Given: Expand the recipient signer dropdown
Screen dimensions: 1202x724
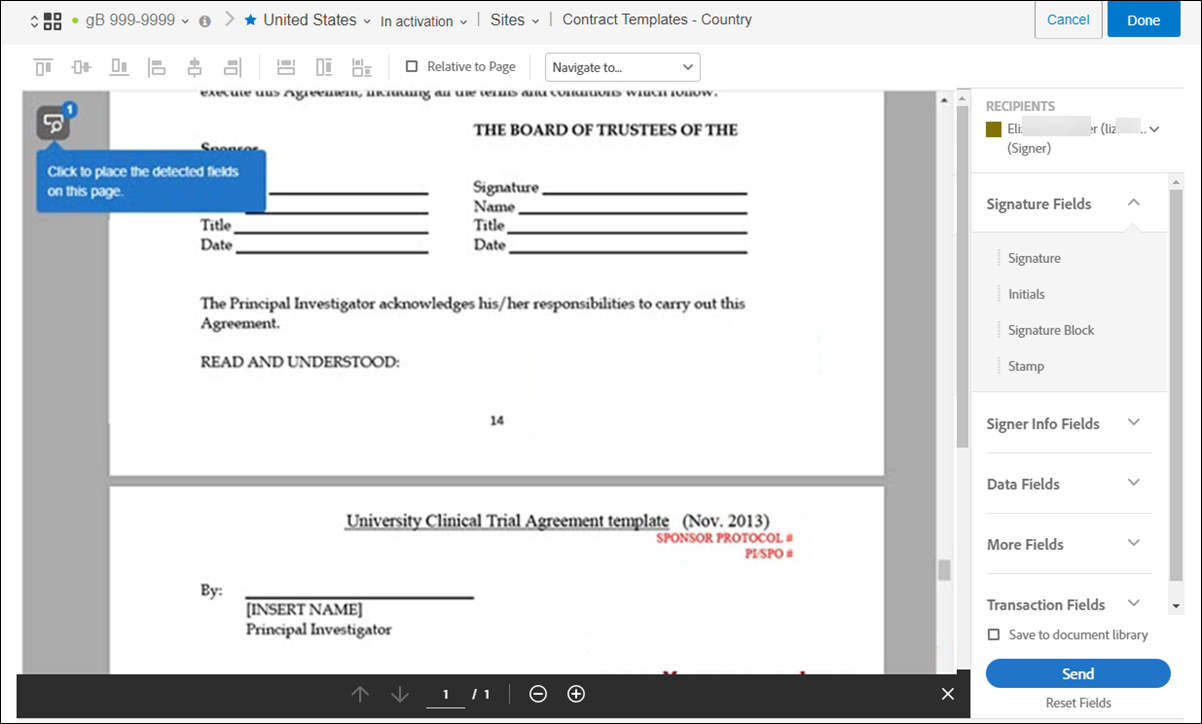Looking at the screenshot, I should 1154,129.
